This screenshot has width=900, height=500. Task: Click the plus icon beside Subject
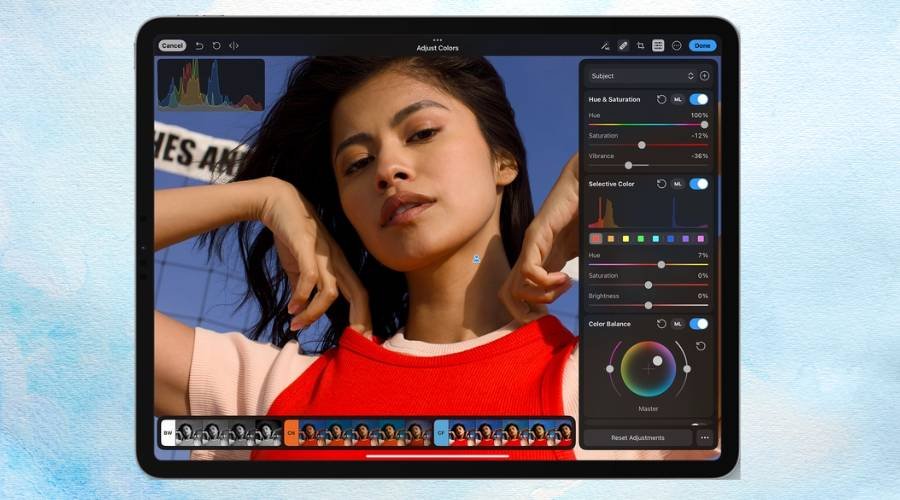pos(704,76)
